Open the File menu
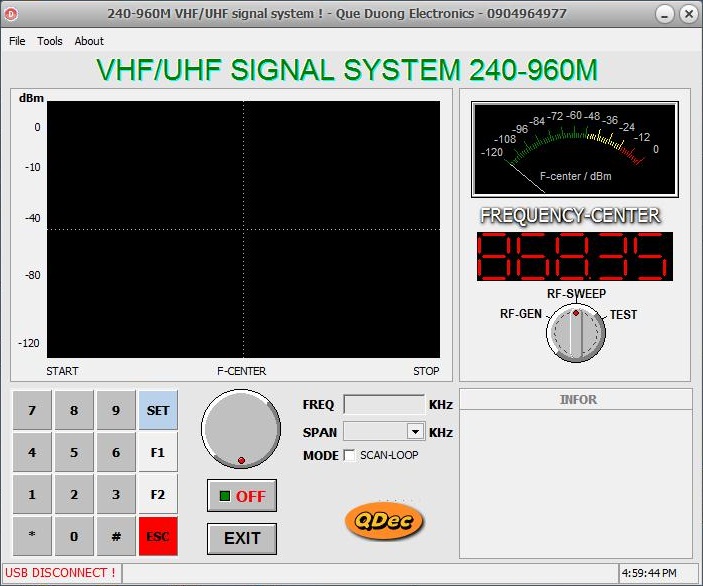Image resolution: width=703 pixels, height=586 pixels. tap(17, 41)
